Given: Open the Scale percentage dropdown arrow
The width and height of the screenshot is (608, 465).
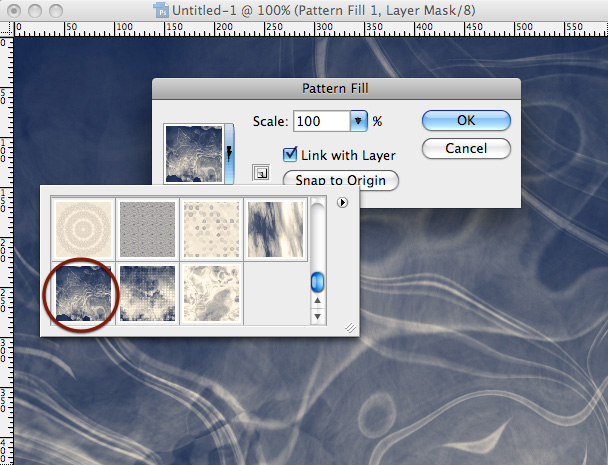Looking at the screenshot, I should 359,121.
